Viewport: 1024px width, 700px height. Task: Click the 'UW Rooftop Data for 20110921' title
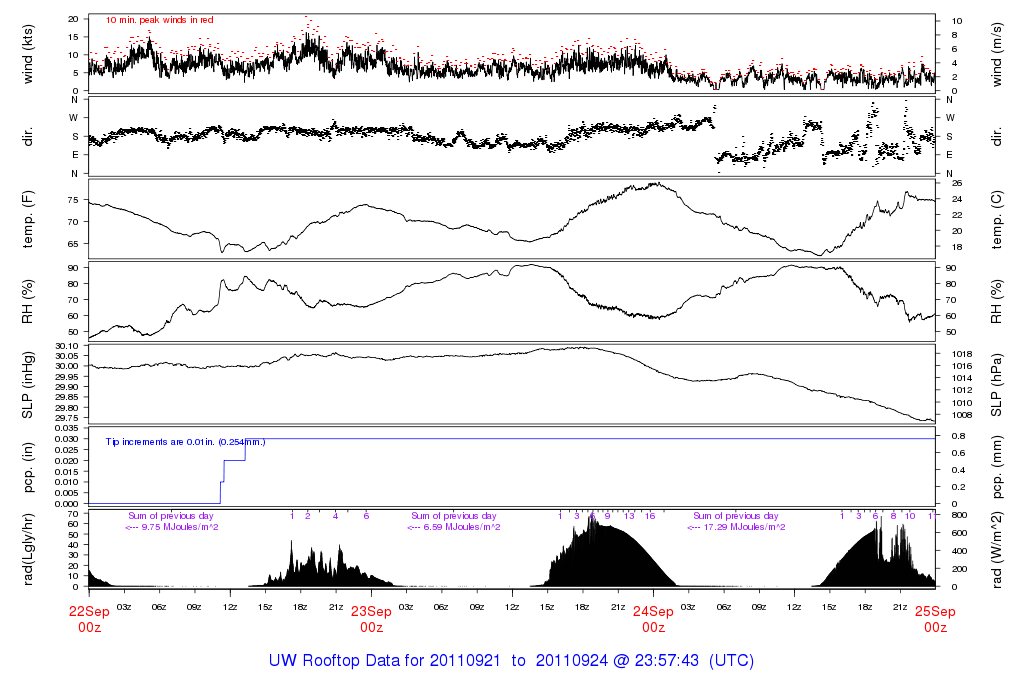click(x=385, y=660)
